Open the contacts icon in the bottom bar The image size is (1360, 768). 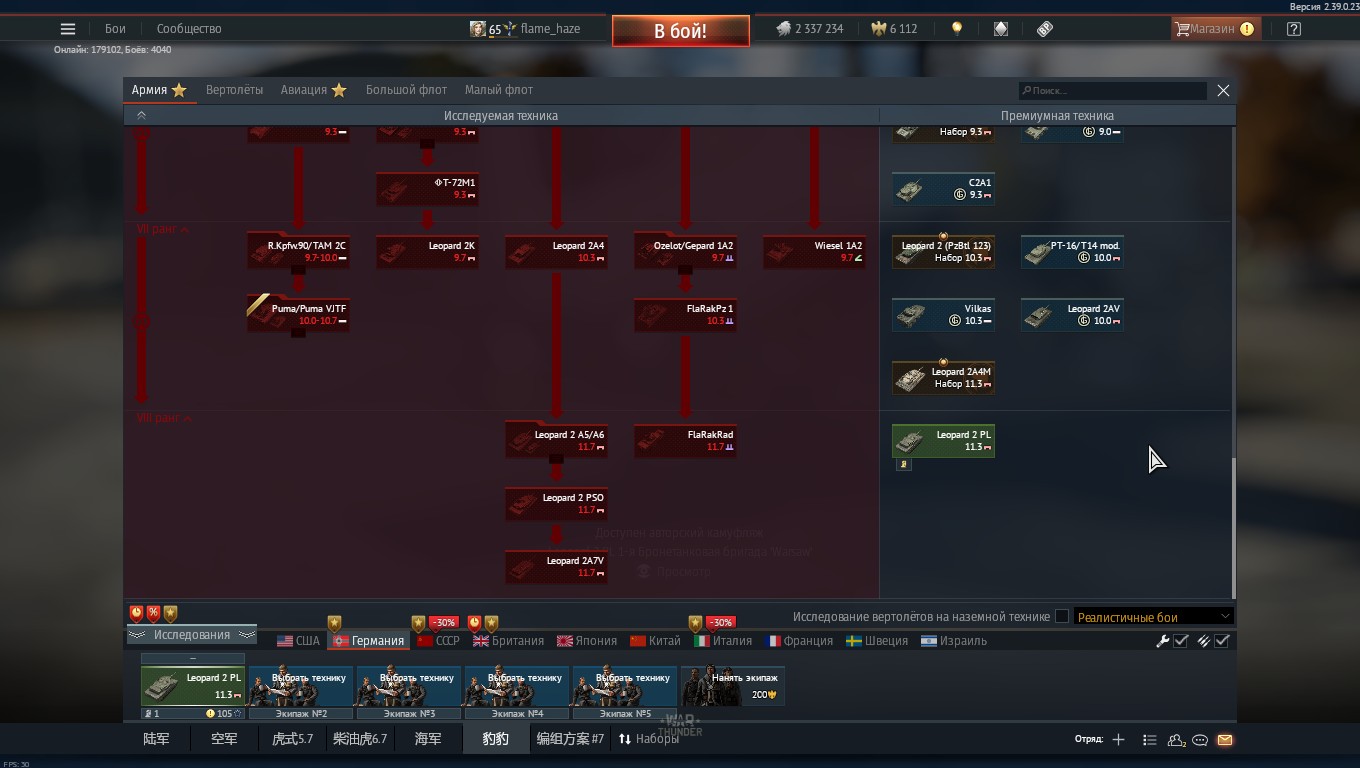point(1176,740)
